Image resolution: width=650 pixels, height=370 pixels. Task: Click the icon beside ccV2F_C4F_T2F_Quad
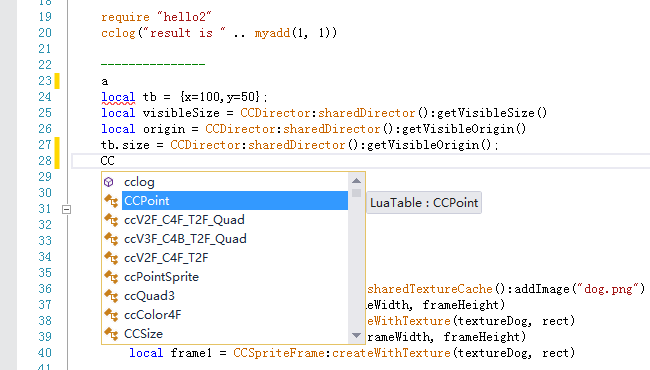[x=111, y=220]
